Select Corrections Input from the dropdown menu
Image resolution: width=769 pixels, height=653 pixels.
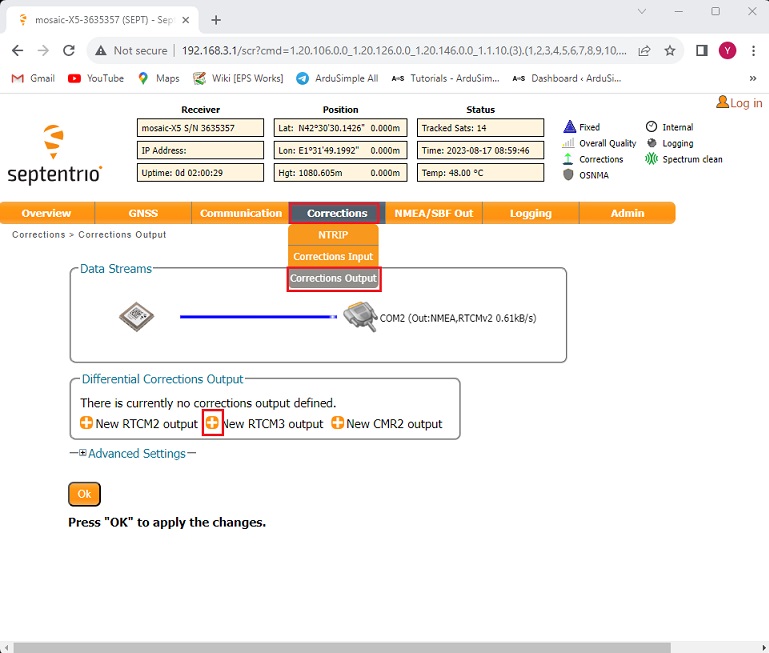(333, 257)
